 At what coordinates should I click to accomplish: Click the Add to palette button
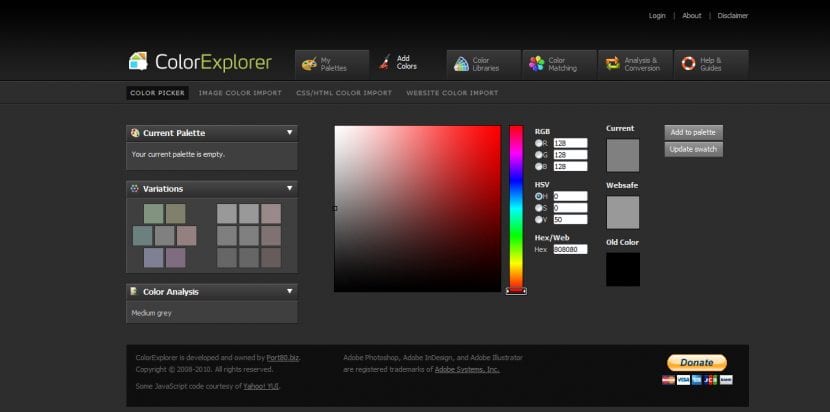693,132
